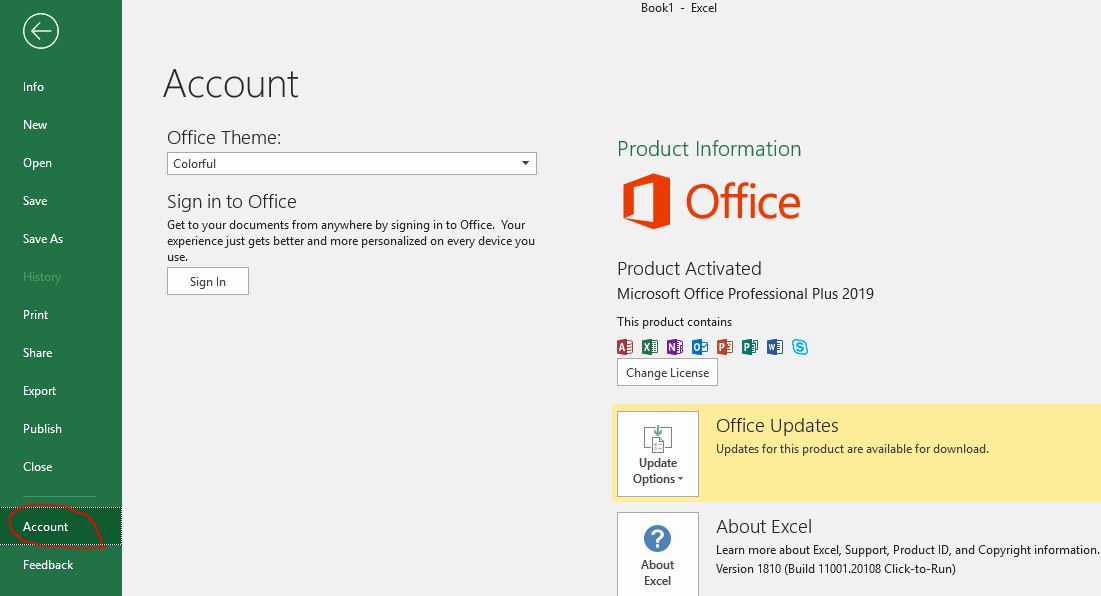Click the grayed-out History item

point(42,277)
